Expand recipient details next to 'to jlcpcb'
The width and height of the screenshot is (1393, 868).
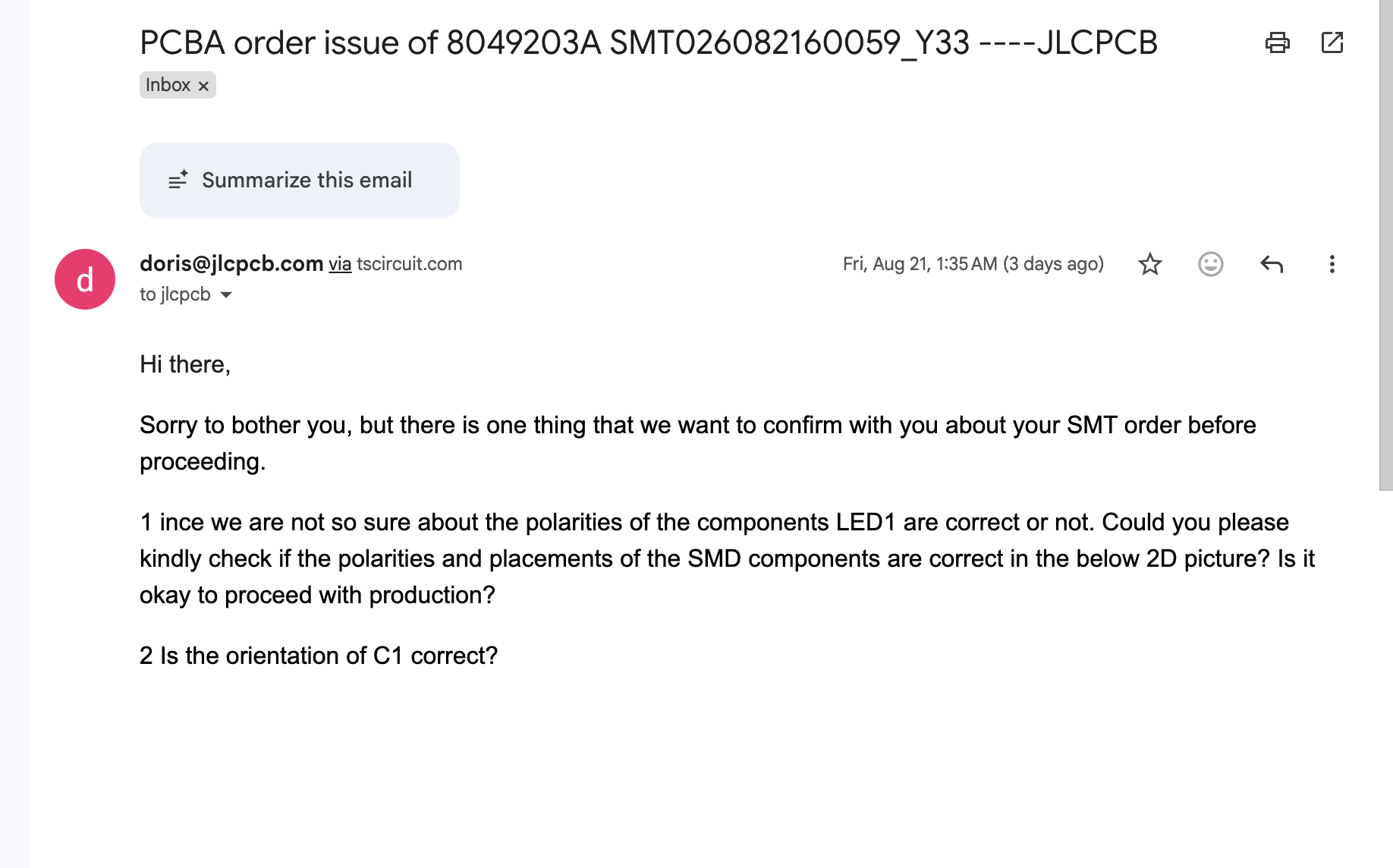(x=226, y=295)
